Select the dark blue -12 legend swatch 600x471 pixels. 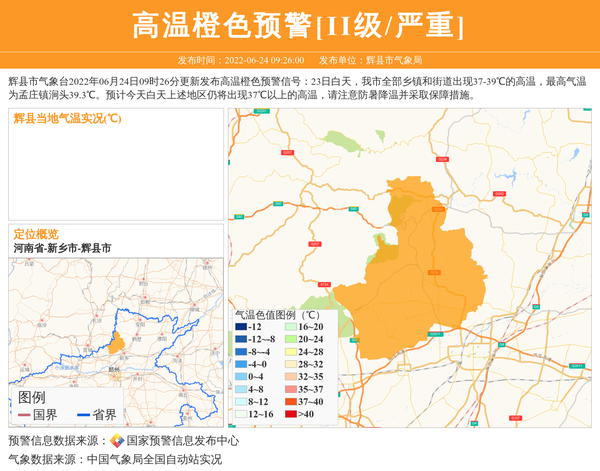tap(240, 327)
